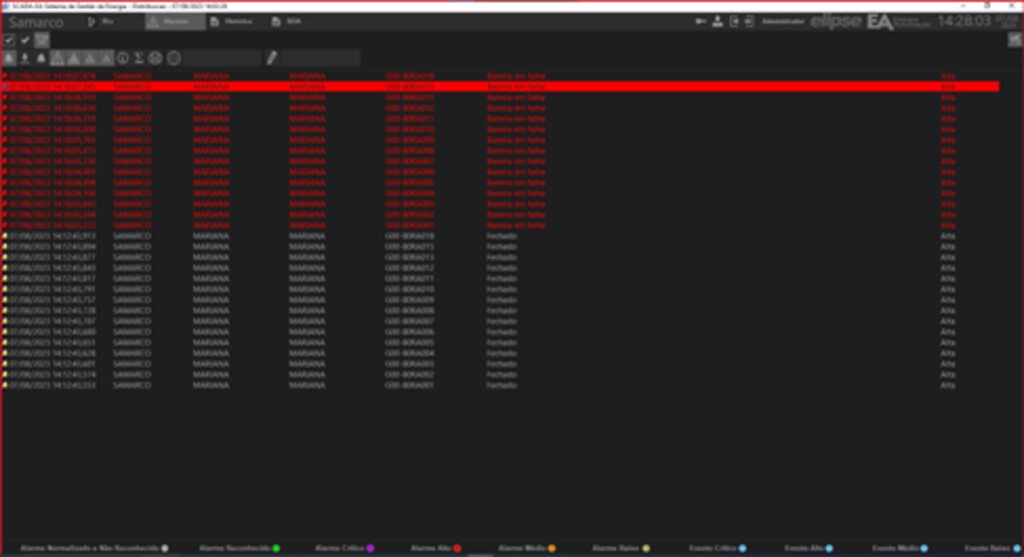
Task: Click the info circle filter icon
Action: point(123,58)
